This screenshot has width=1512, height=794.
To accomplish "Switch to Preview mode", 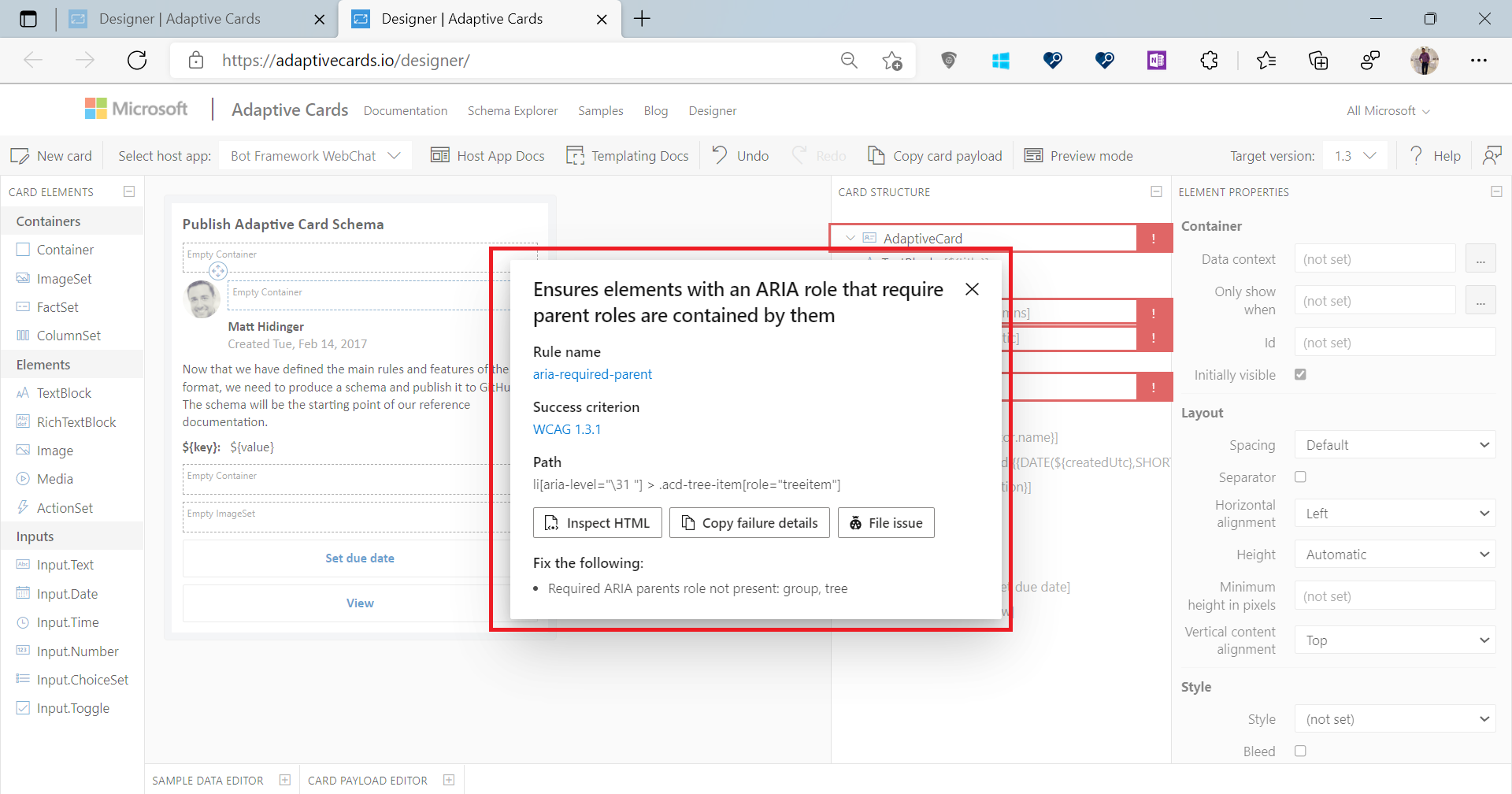I will click(x=1078, y=155).
